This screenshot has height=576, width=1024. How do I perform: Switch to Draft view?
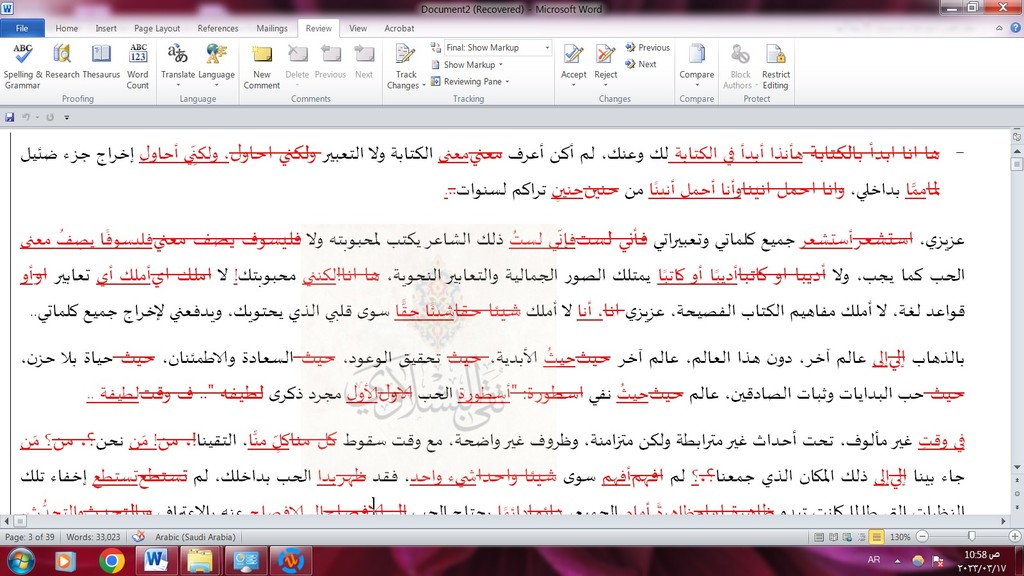pyautogui.click(x=876, y=537)
